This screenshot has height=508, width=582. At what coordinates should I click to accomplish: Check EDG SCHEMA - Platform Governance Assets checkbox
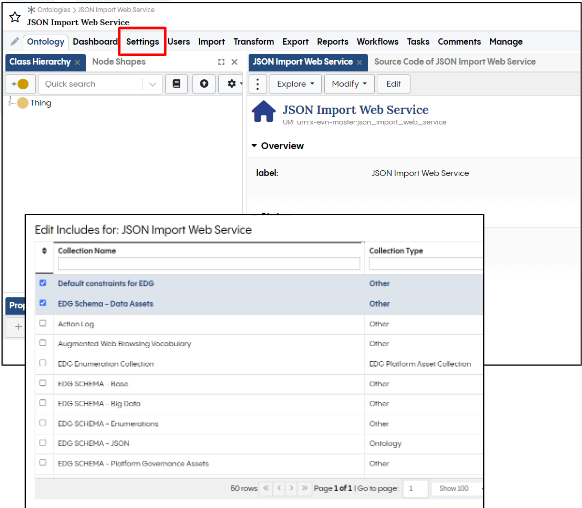[x=43, y=462]
